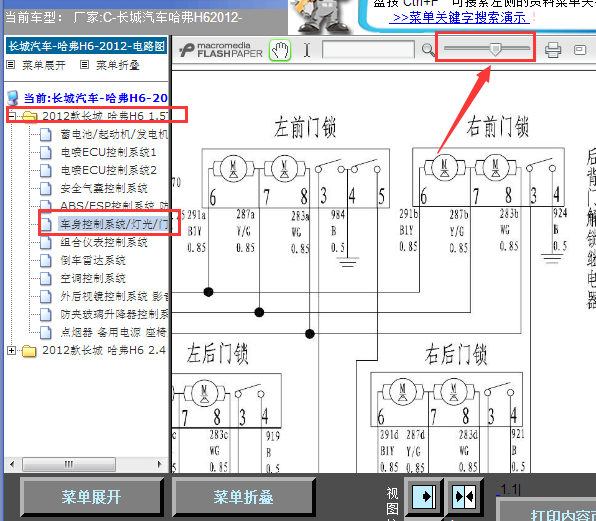
Task: Open 防夹玻璃升降器控制系统 diagram
Action: click(114, 314)
